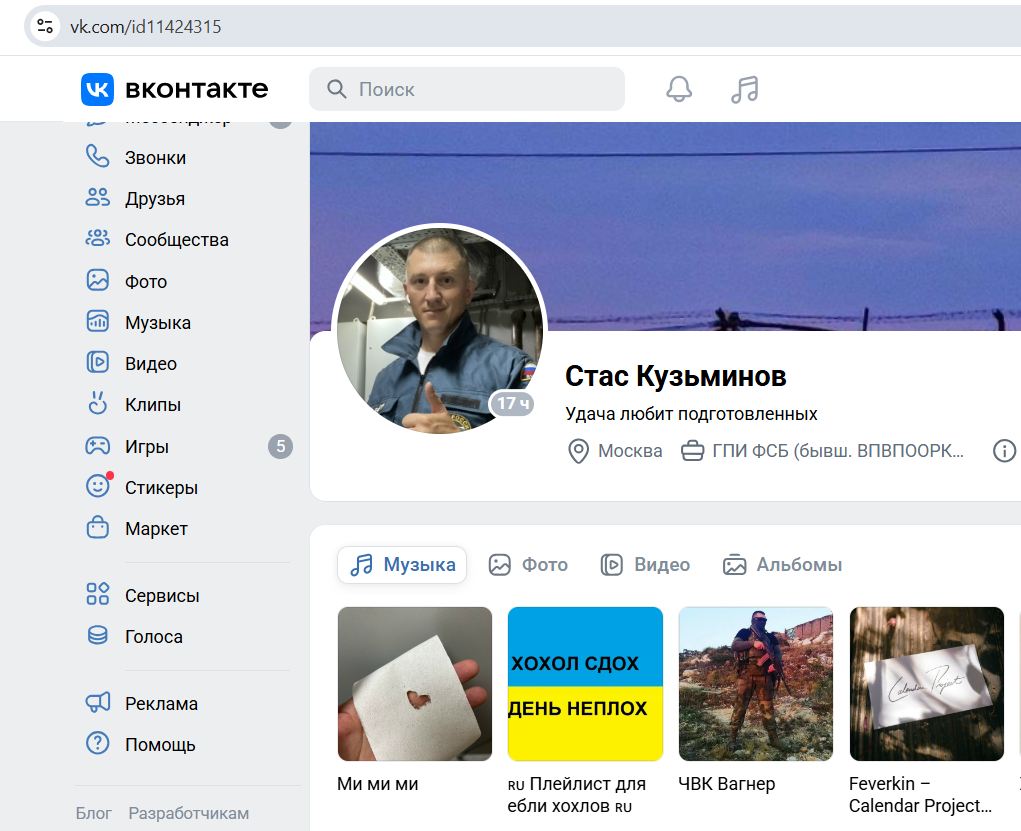
Task: Open Звонки from the sidebar
Action: [x=154, y=157]
